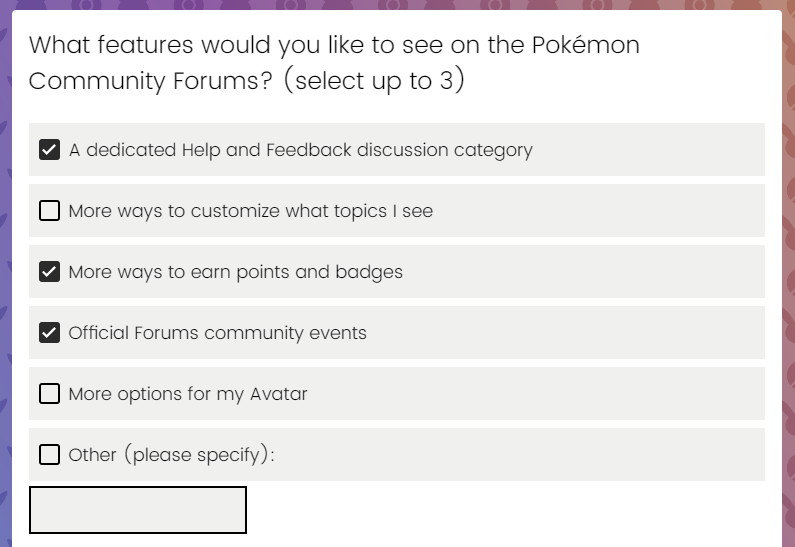This screenshot has width=795, height=547.
Task: Check the Other (please specify) box
Action: 49,454
